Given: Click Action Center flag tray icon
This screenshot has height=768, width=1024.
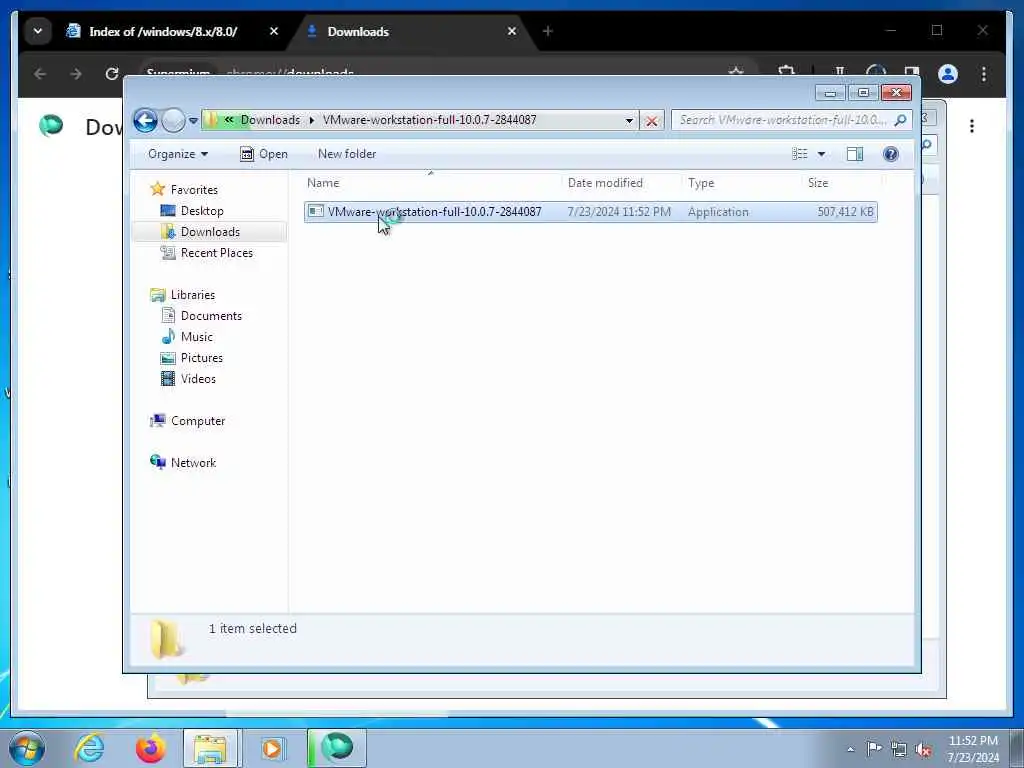Looking at the screenshot, I should tap(874, 749).
